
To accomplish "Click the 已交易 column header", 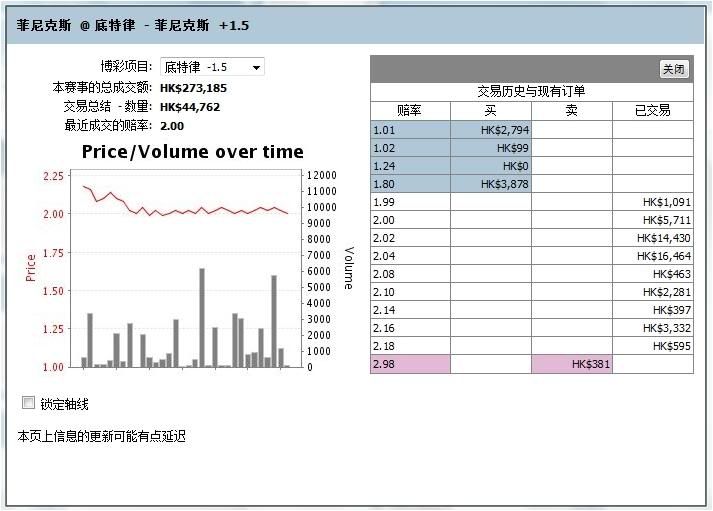I will point(652,111).
